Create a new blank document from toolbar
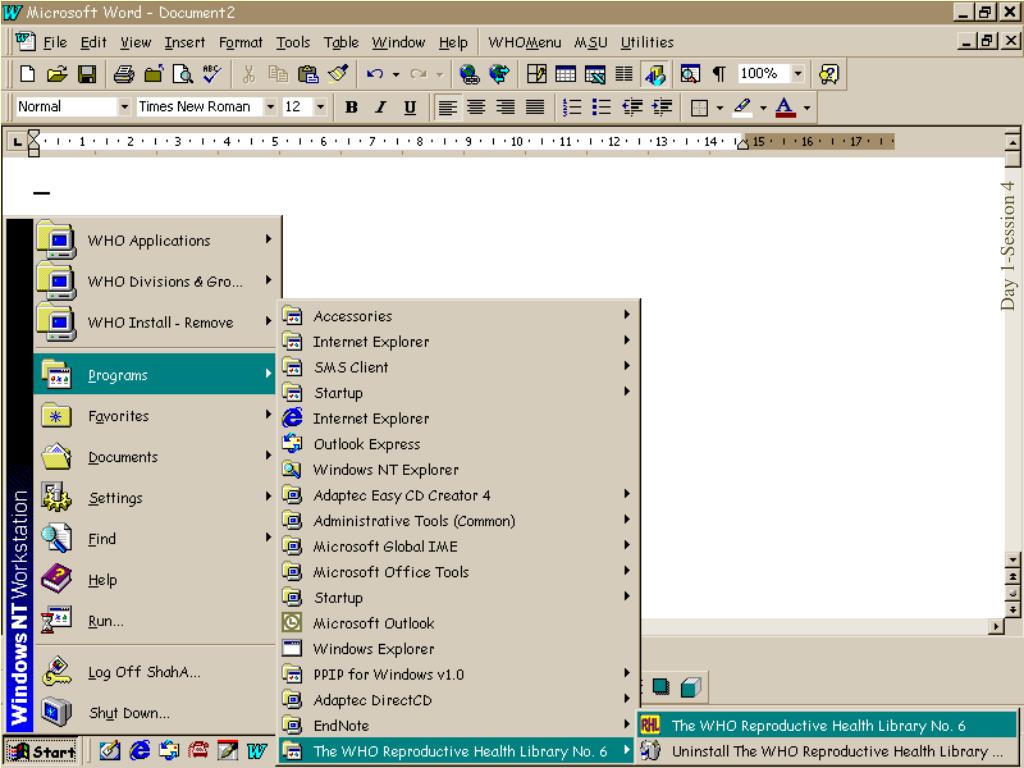 [27, 74]
